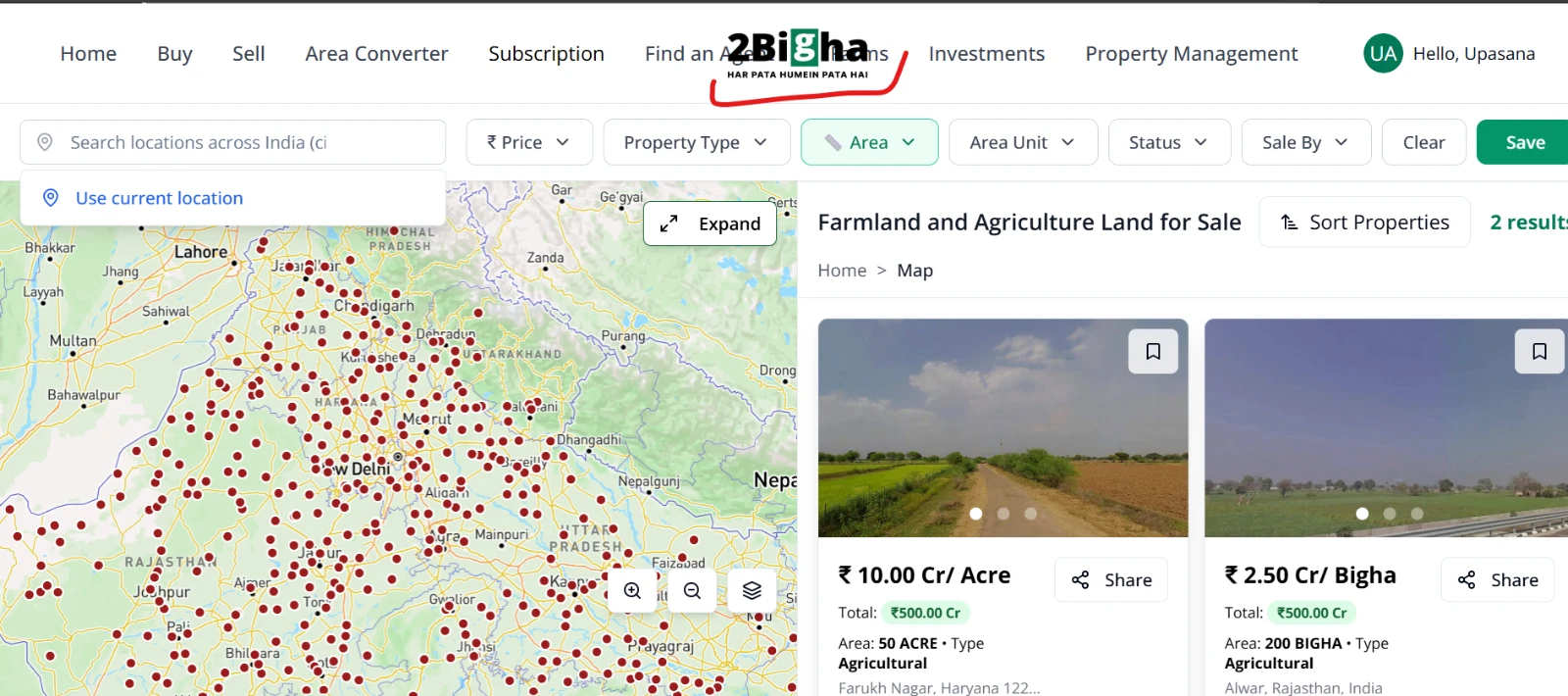Viewport: 1568px width, 696px height.
Task: Click the UA profile avatar
Action: click(x=1383, y=53)
